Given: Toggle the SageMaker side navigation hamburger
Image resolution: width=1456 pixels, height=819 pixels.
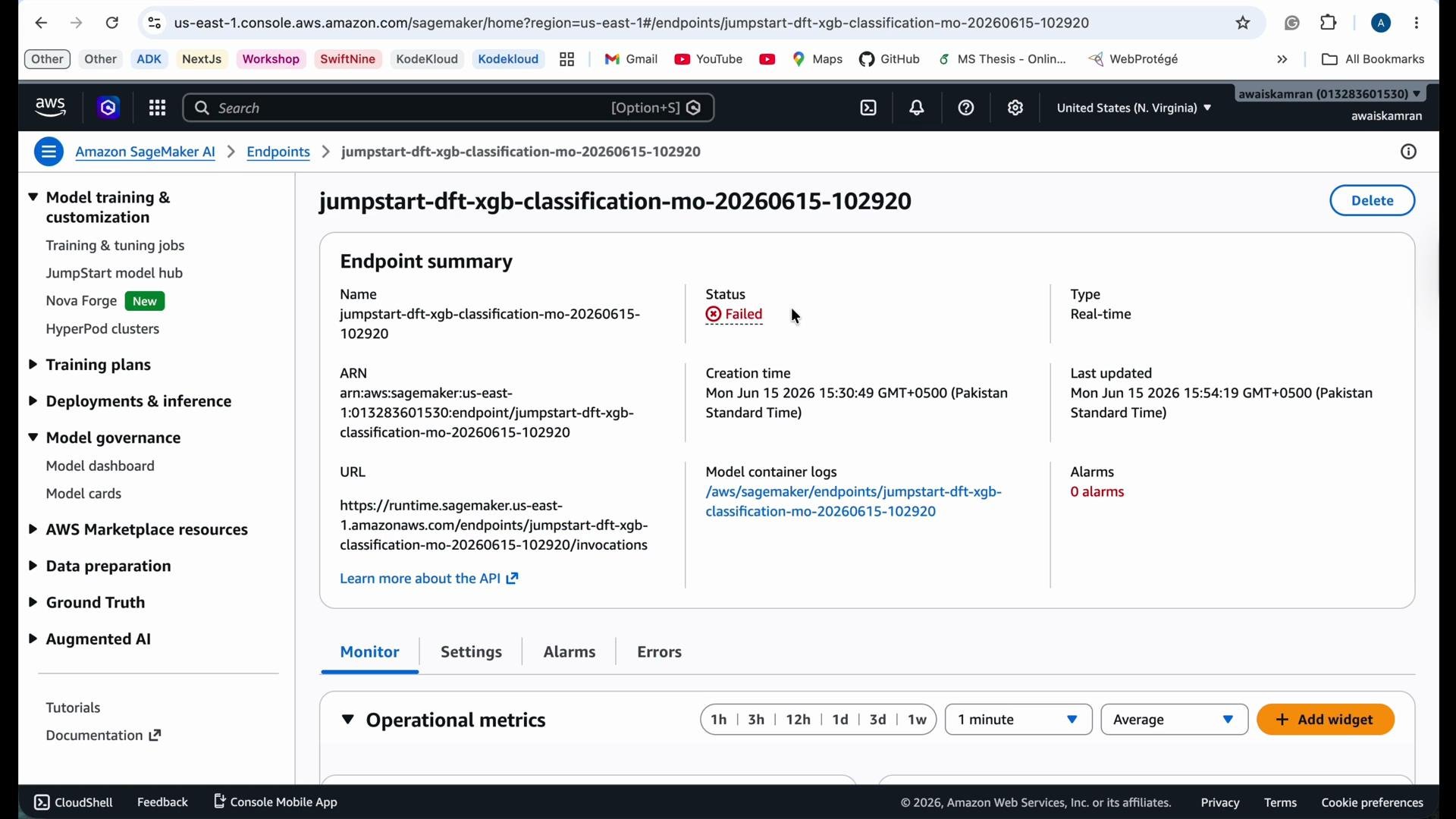Looking at the screenshot, I should point(49,152).
